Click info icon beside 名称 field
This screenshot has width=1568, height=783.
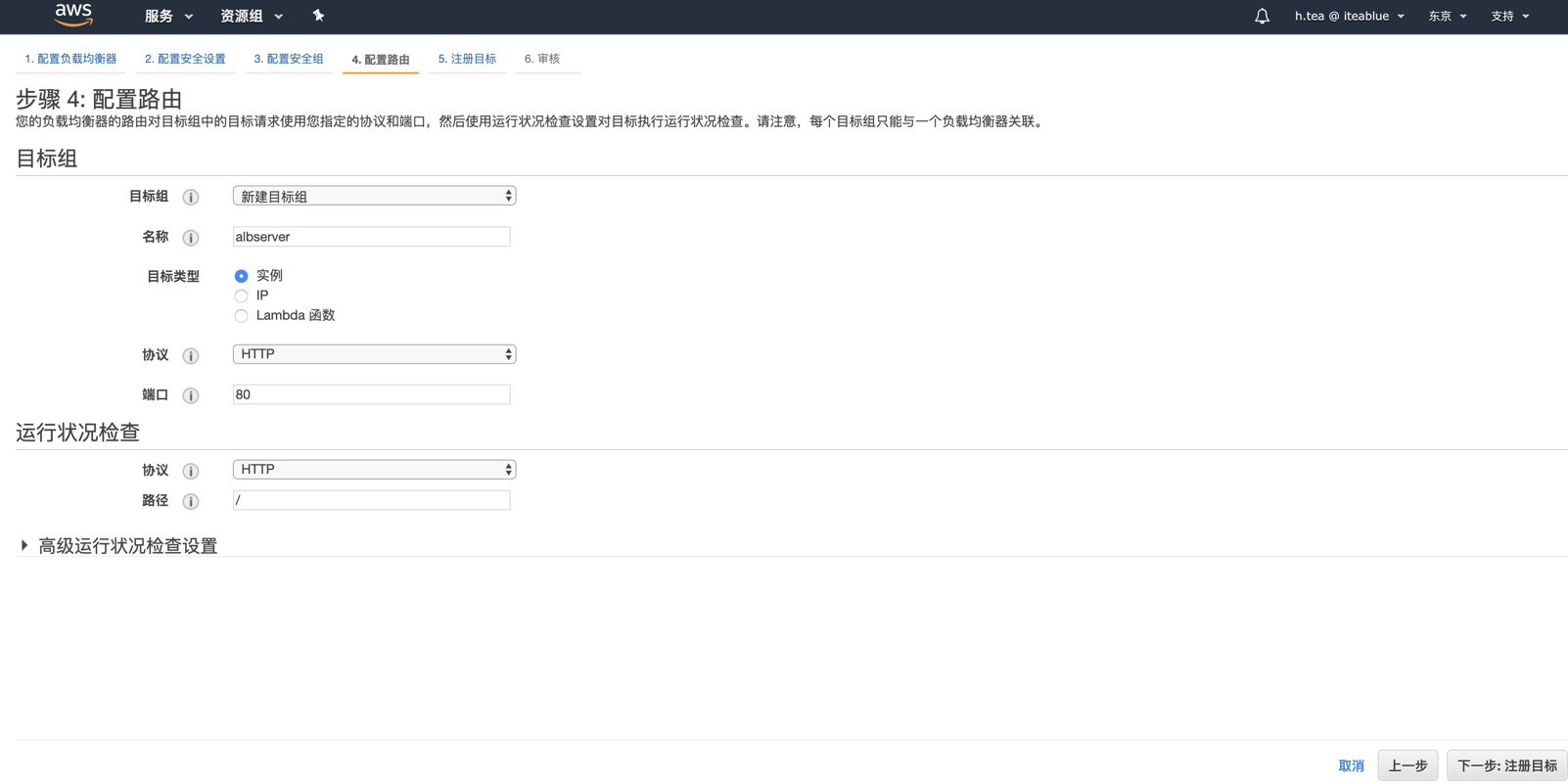pyautogui.click(x=191, y=238)
